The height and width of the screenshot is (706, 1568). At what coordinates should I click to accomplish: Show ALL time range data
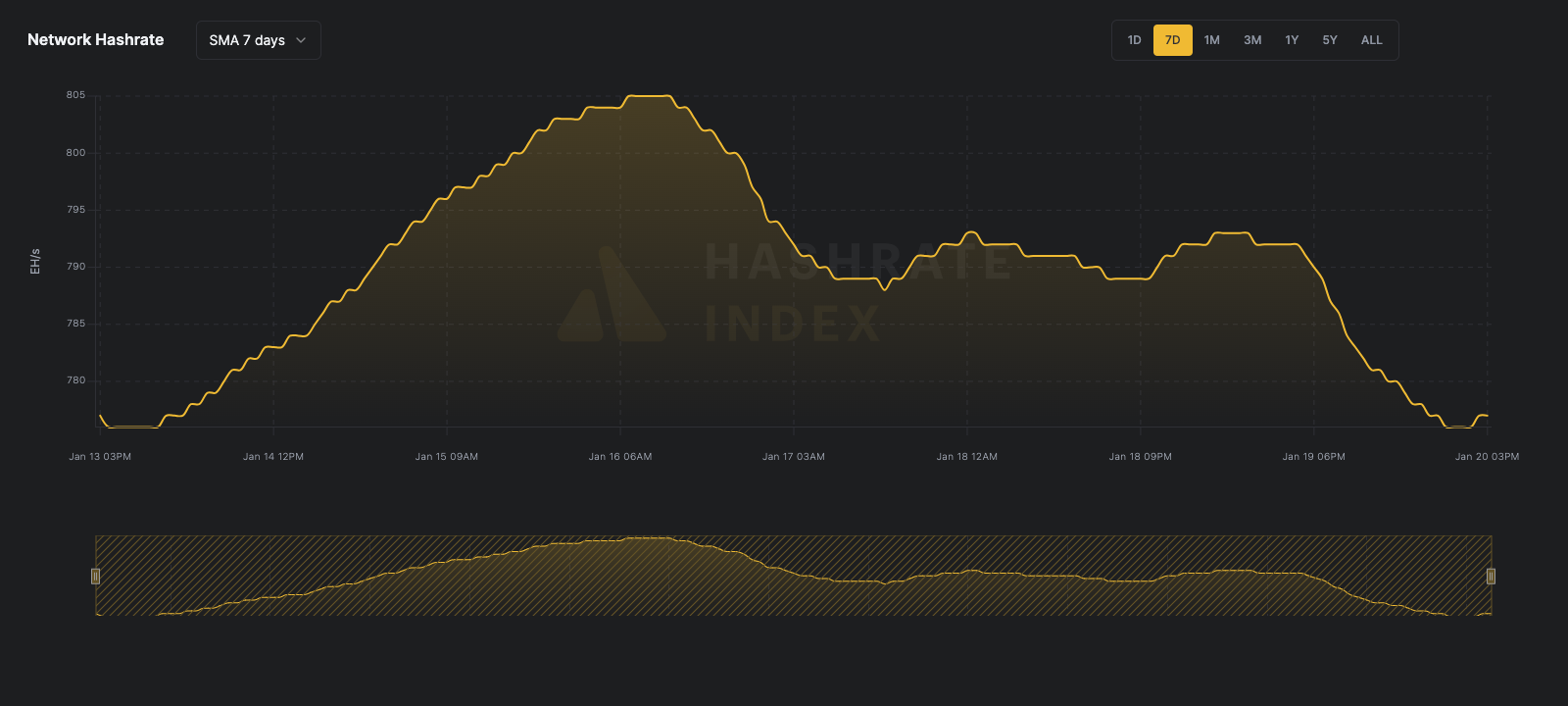coord(1372,40)
